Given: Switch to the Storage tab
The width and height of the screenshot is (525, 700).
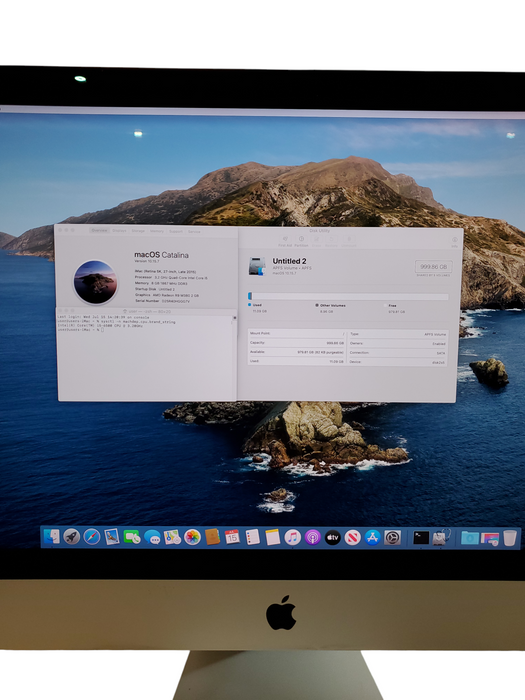Looking at the screenshot, I should (138, 231).
